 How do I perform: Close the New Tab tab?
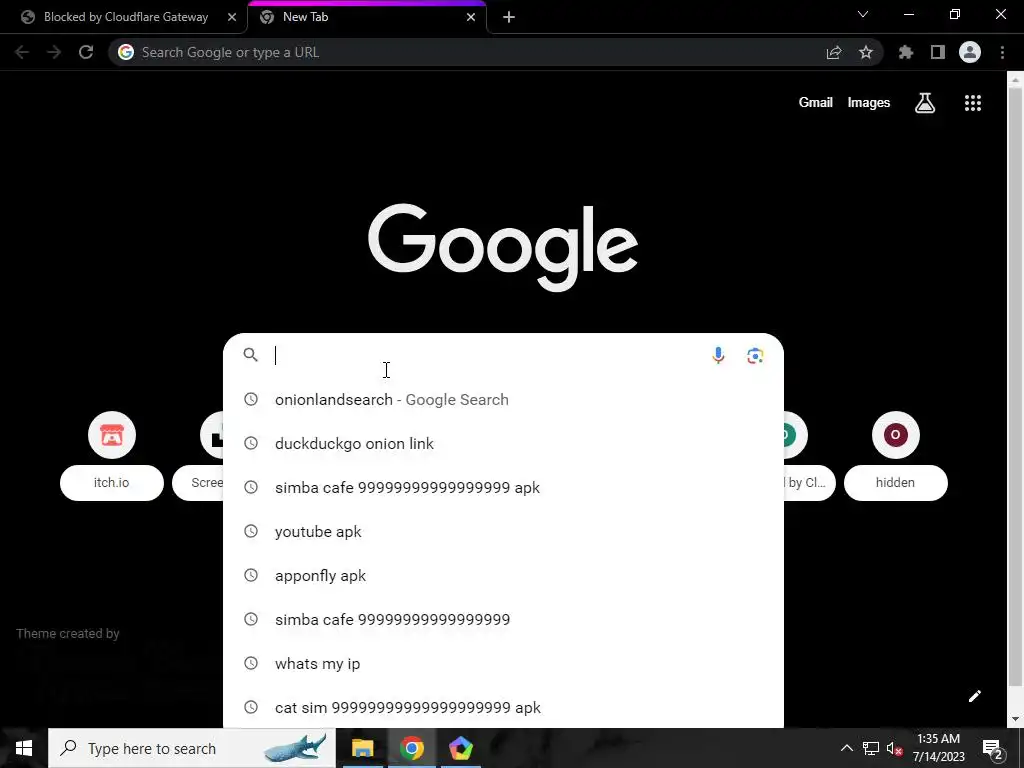(x=471, y=17)
